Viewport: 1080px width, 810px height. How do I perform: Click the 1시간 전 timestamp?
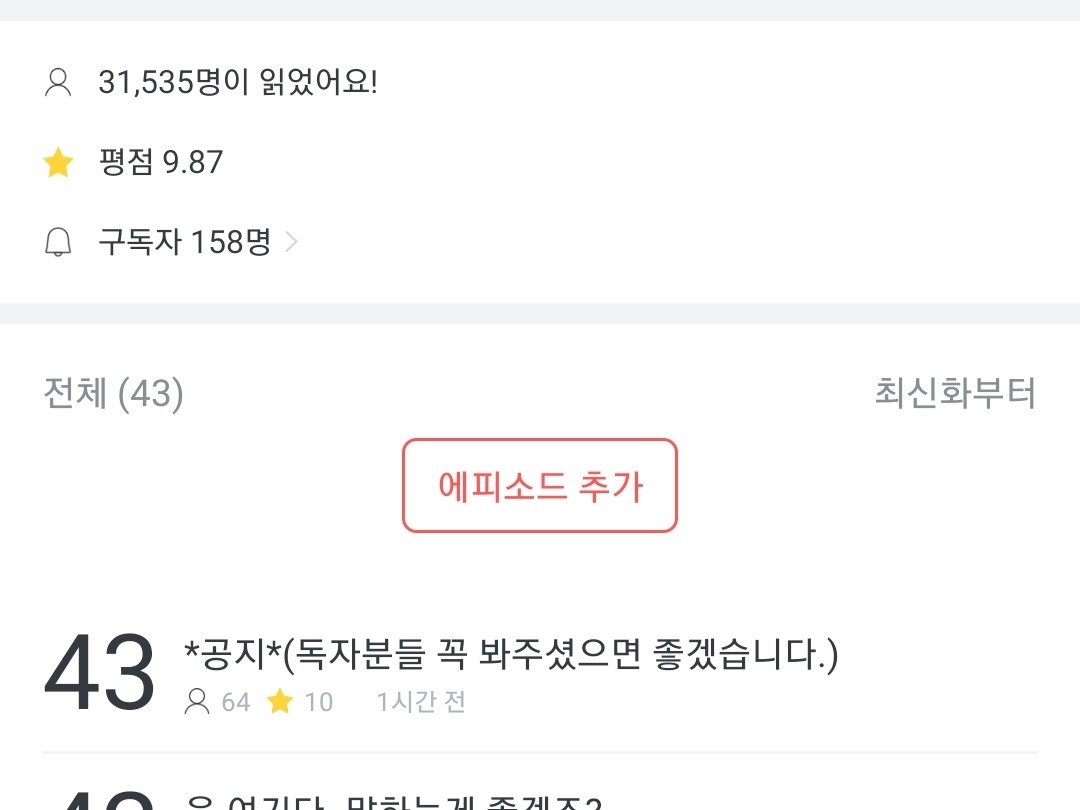pyautogui.click(x=421, y=702)
